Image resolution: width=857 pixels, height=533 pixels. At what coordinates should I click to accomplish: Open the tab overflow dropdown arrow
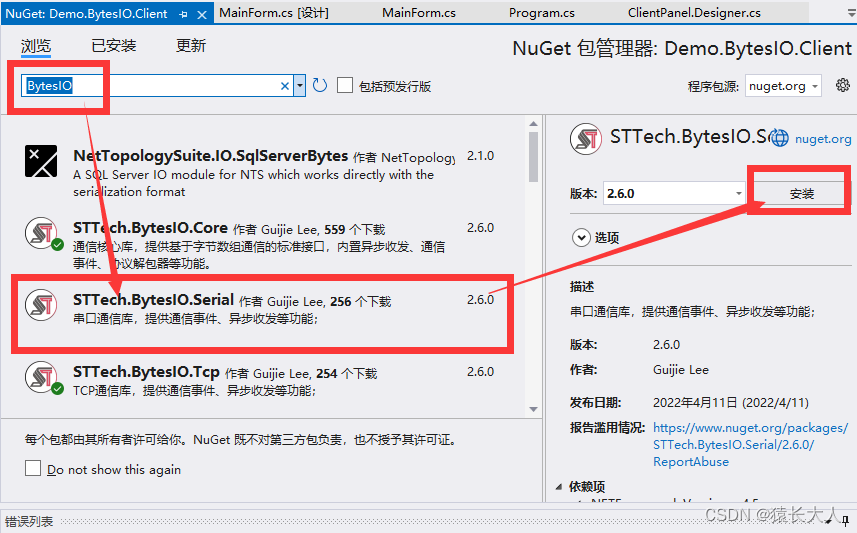coord(850,14)
